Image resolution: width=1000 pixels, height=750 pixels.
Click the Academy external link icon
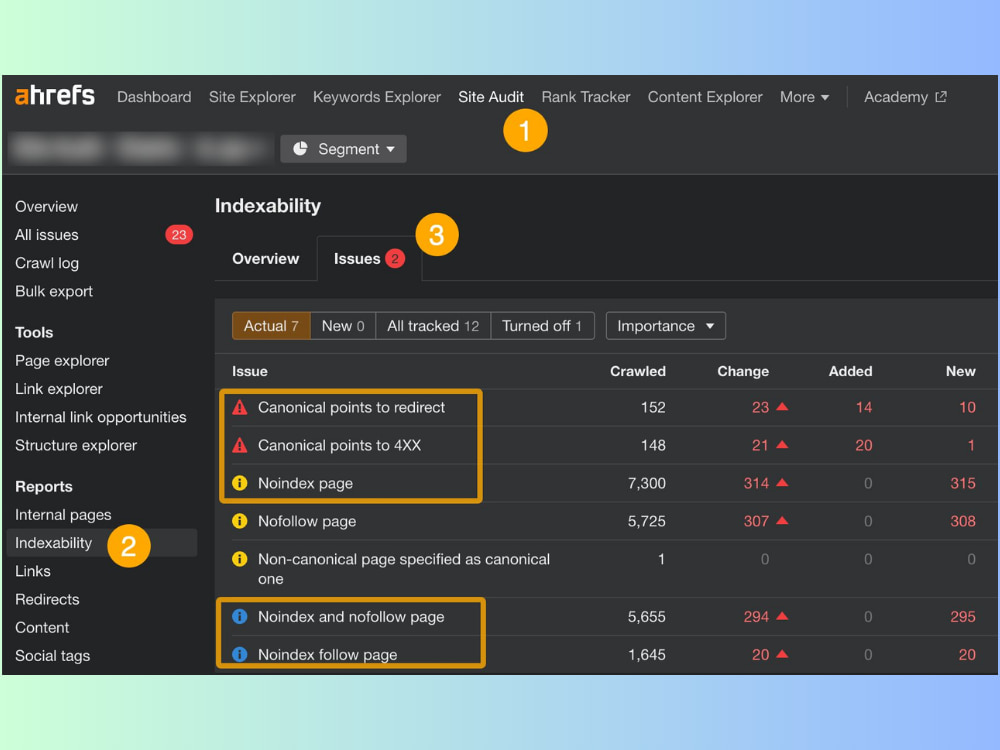click(x=941, y=97)
